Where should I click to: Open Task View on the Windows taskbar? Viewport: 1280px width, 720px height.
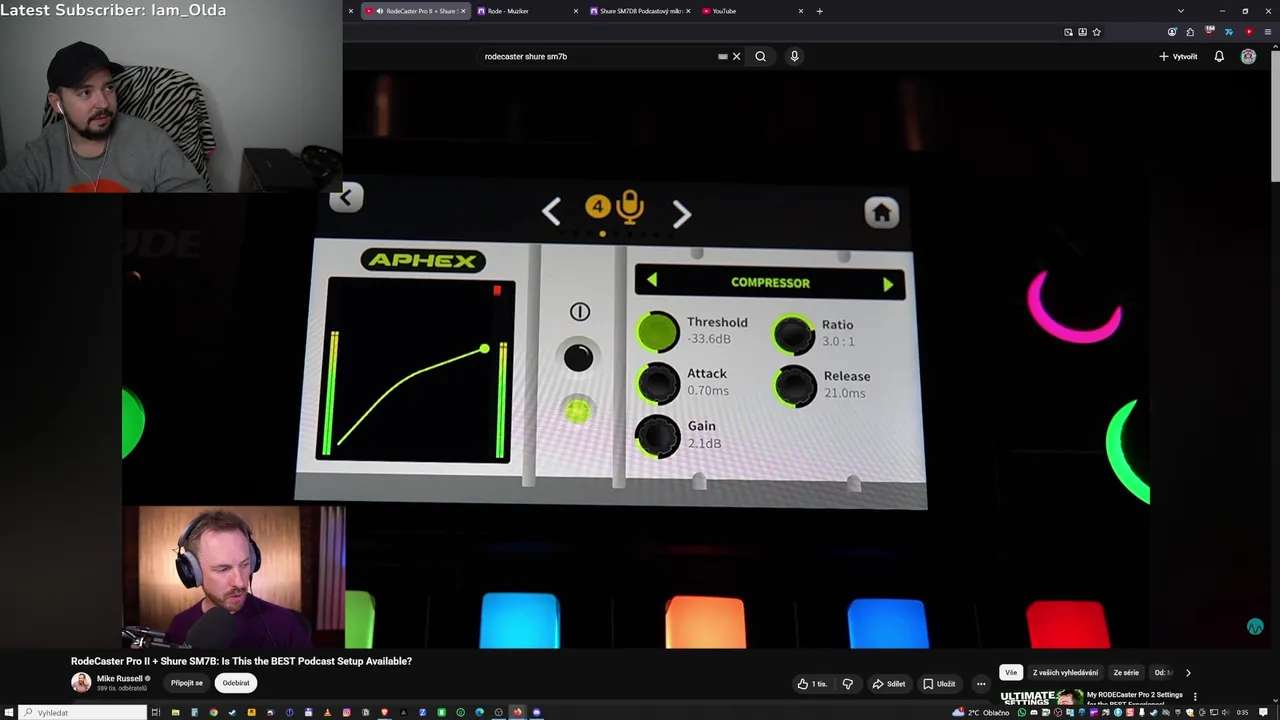[156, 712]
